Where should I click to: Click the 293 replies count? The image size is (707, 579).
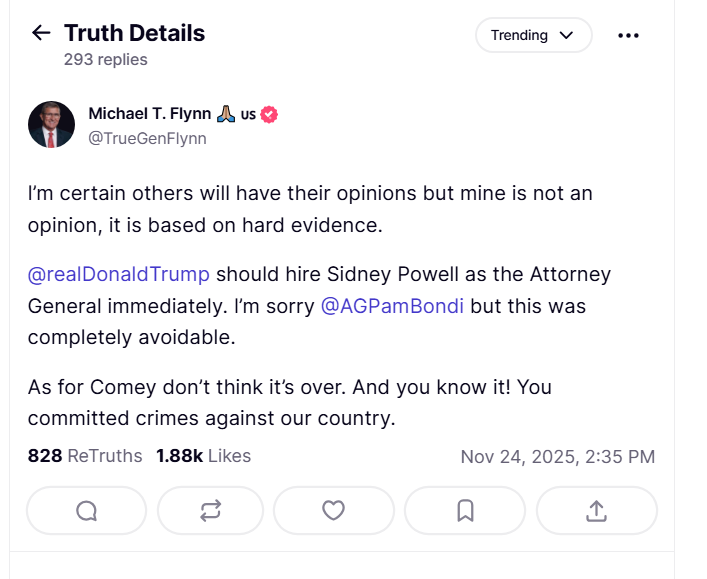105,59
